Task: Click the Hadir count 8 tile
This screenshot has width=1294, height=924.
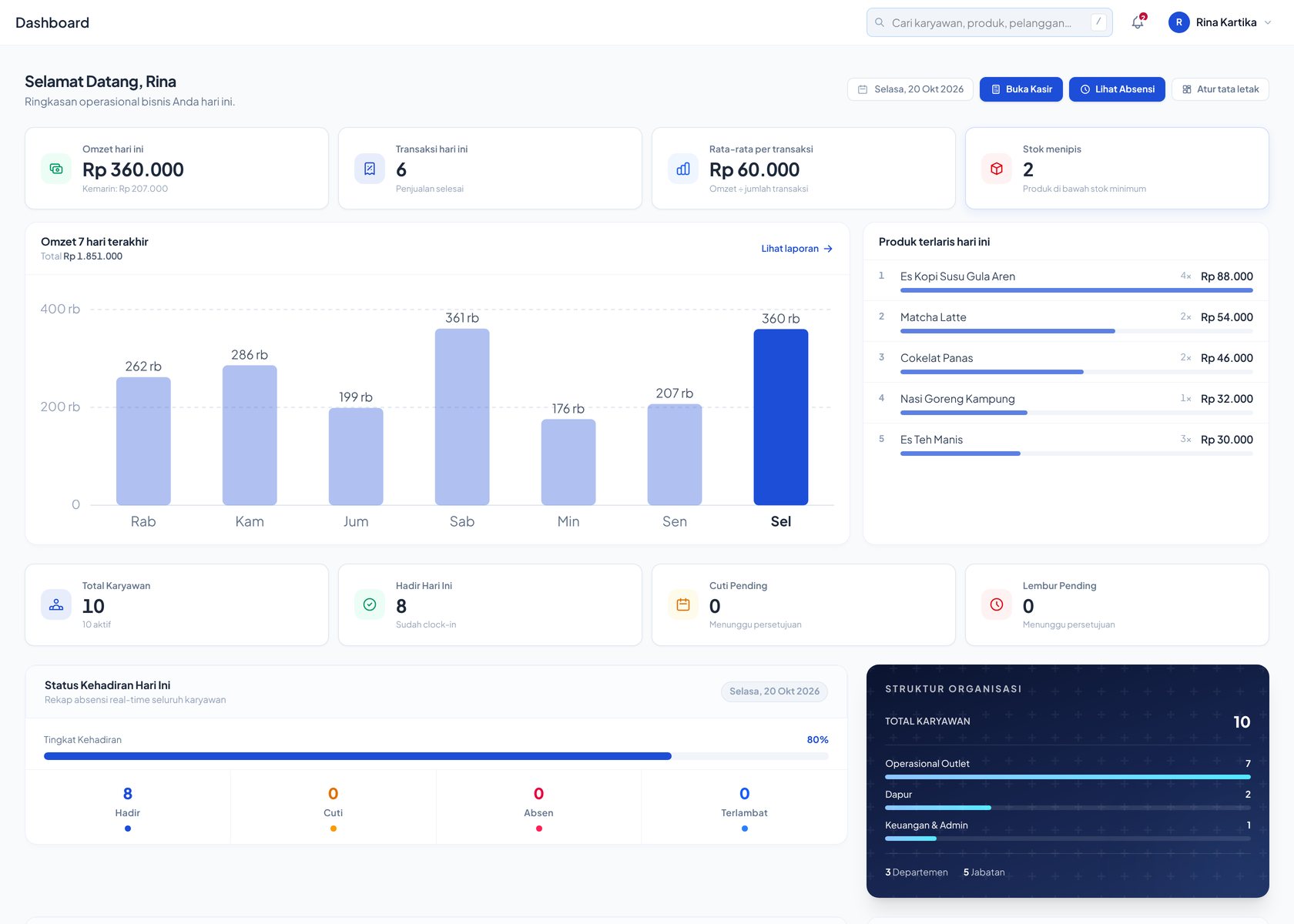Action: [128, 807]
